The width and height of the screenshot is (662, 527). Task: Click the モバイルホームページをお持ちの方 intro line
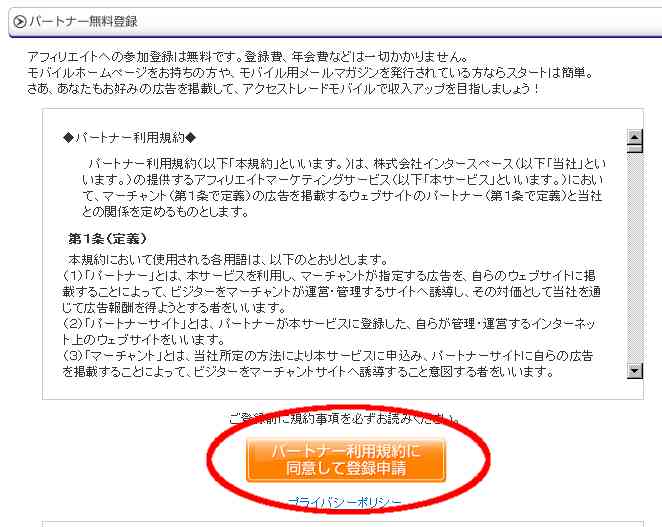[310, 73]
